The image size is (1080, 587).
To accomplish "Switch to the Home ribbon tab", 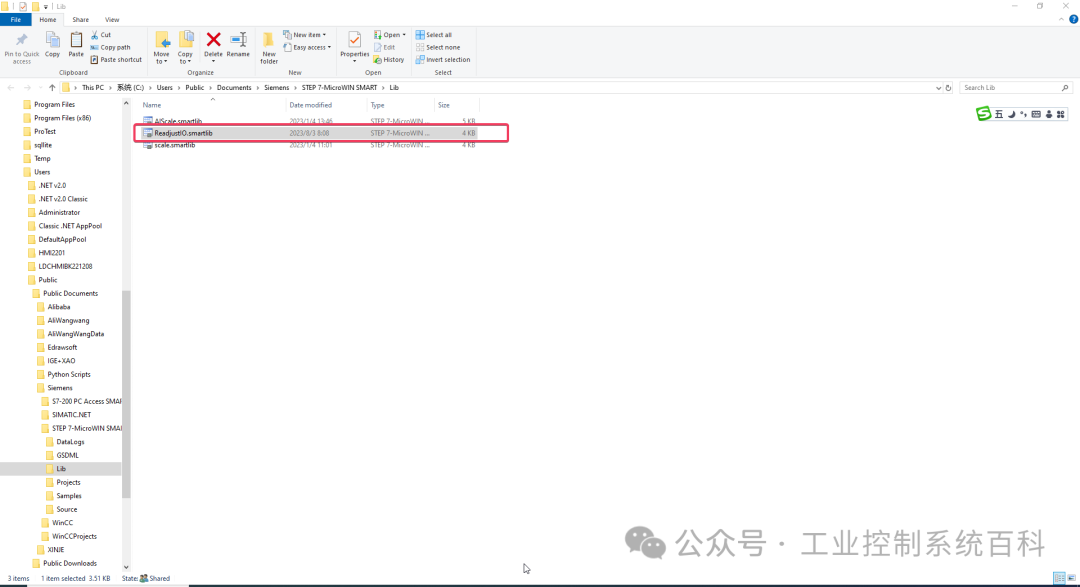I will pyautogui.click(x=48, y=19).
